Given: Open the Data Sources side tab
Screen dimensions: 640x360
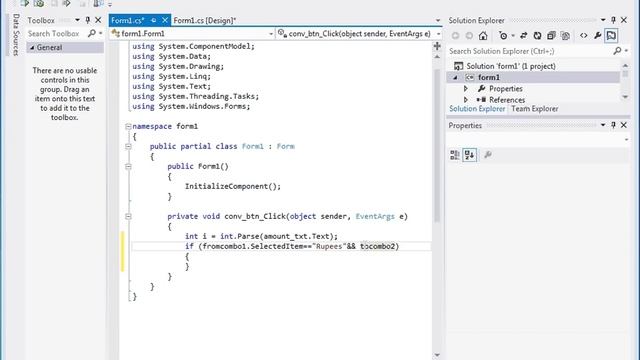Looking at the screenshot, I should coord(16,35).
